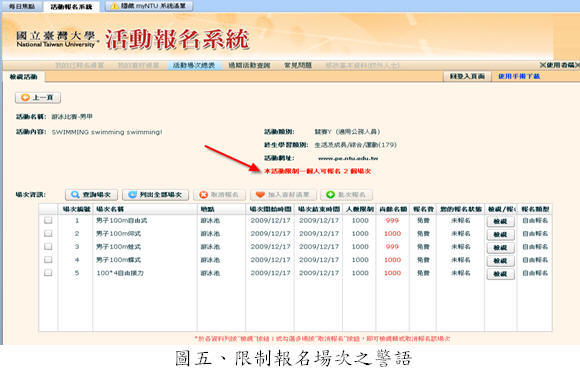Tick the checkbox for session 1 男子100m自由式

click(48, 221)
